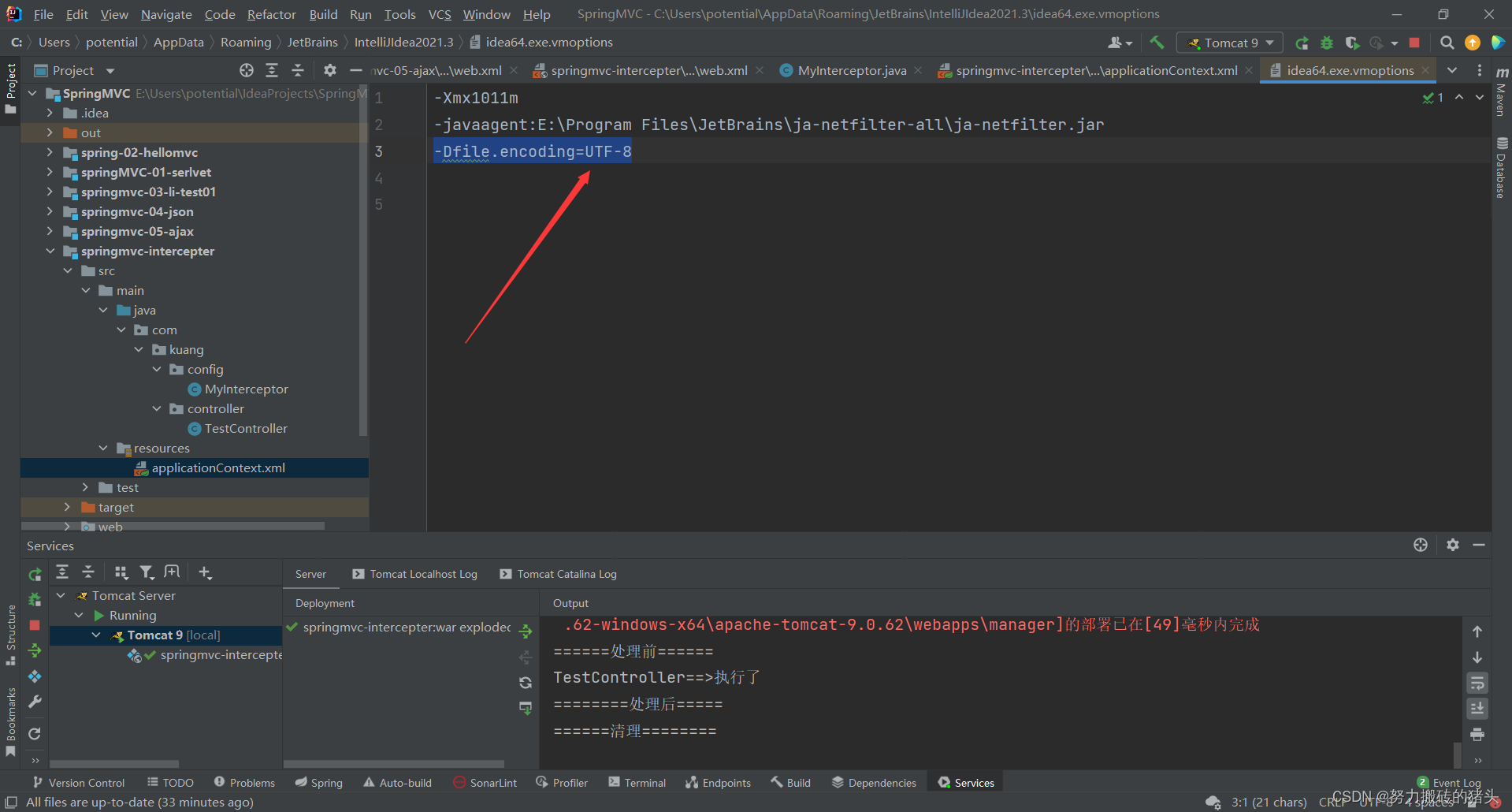Close the idea64.exe.vmoptions tab
This screenshot has height=812, width=1512.
(1425, 70)
